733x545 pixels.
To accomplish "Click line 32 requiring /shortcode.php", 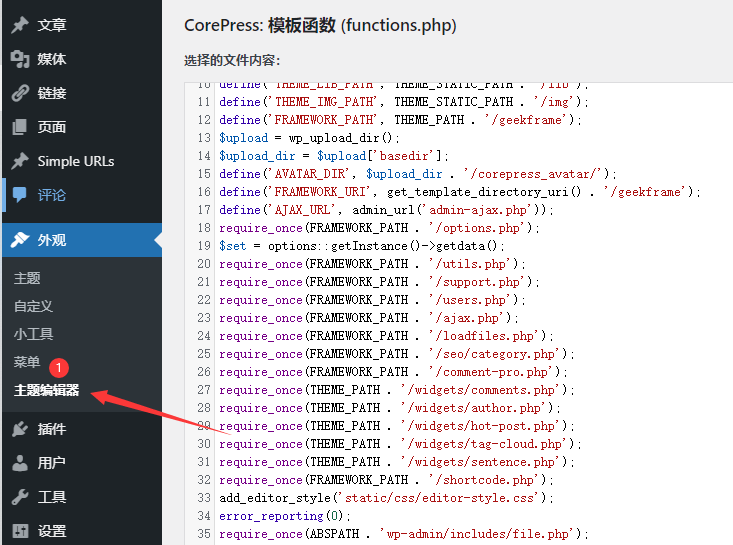I will [x=386, y=480].
